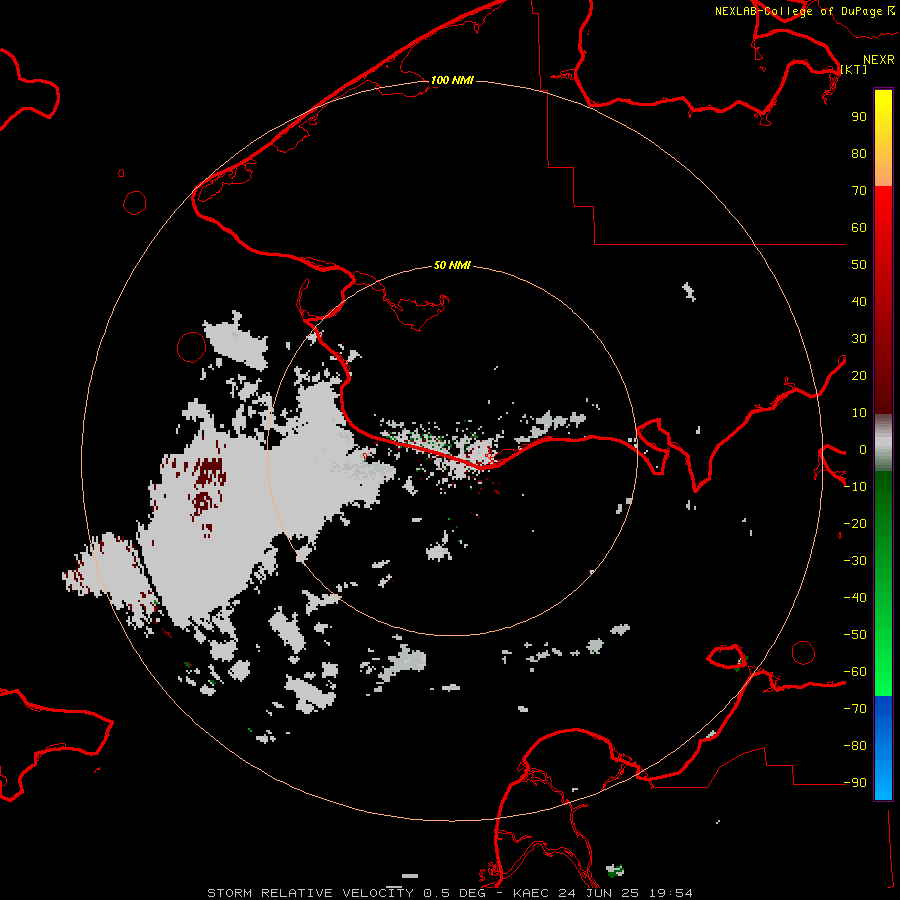Click the -20 value on the velocity scale
The image size is (900, 900).
click(x=855, y=524)
